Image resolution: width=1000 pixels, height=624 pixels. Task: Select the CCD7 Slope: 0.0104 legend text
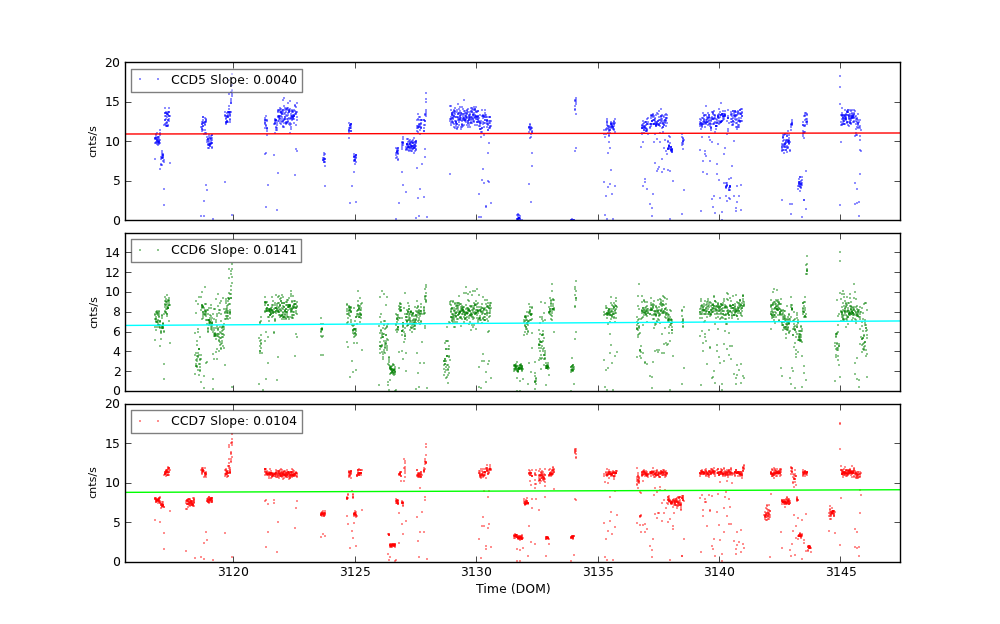coord(233,421)
